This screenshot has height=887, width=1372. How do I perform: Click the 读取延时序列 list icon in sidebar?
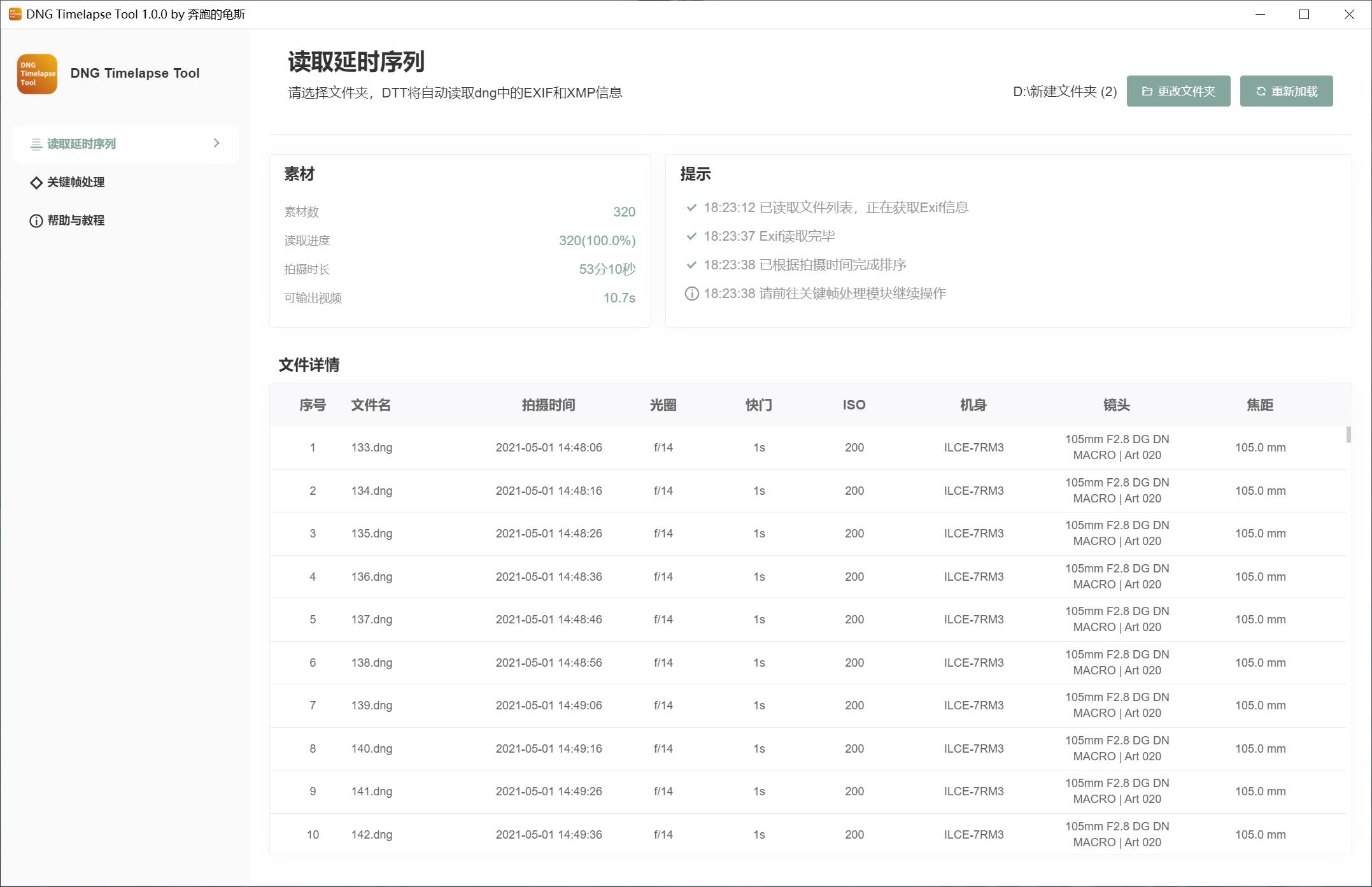pyautogui.click(x=36, y=145)
